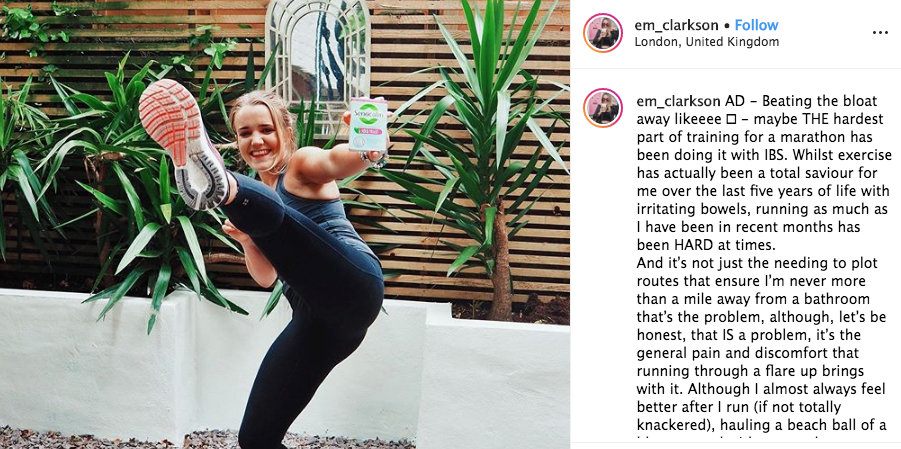Click the Senocalm product box in photo
Image resolution: width=901 pixels, height=449 pixels.
pos(367,124)
